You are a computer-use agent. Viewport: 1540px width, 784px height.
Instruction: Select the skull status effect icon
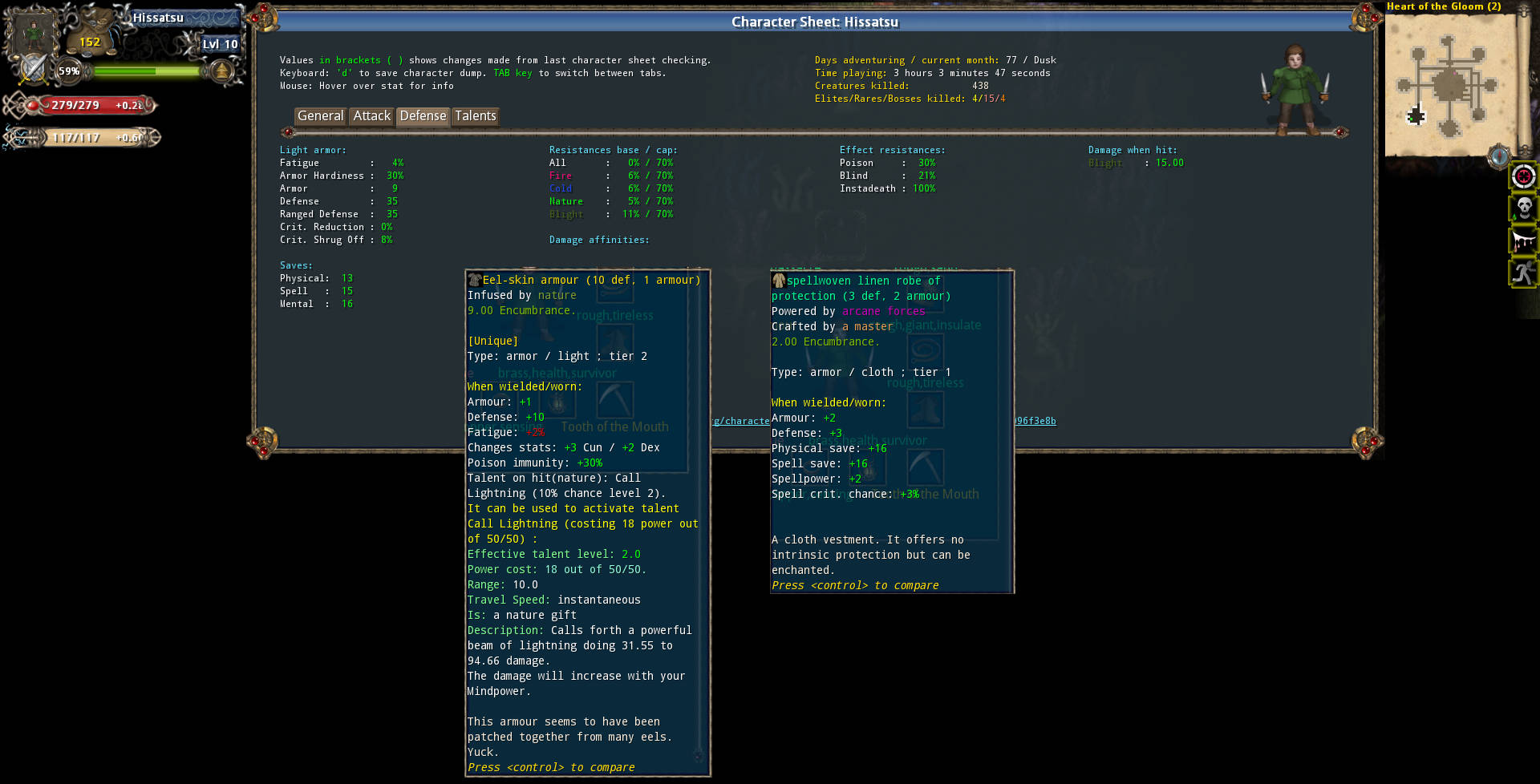point(1523,208)
